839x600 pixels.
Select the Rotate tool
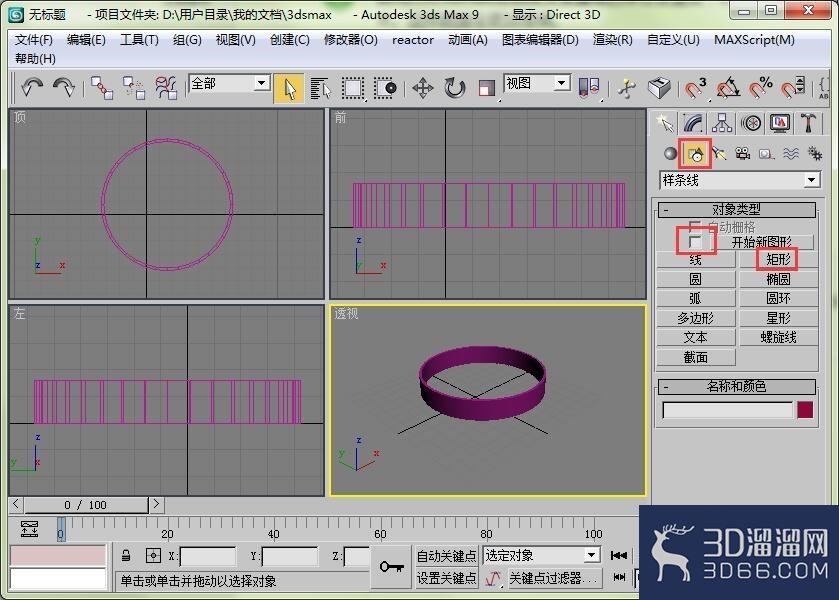coord(455,88)
